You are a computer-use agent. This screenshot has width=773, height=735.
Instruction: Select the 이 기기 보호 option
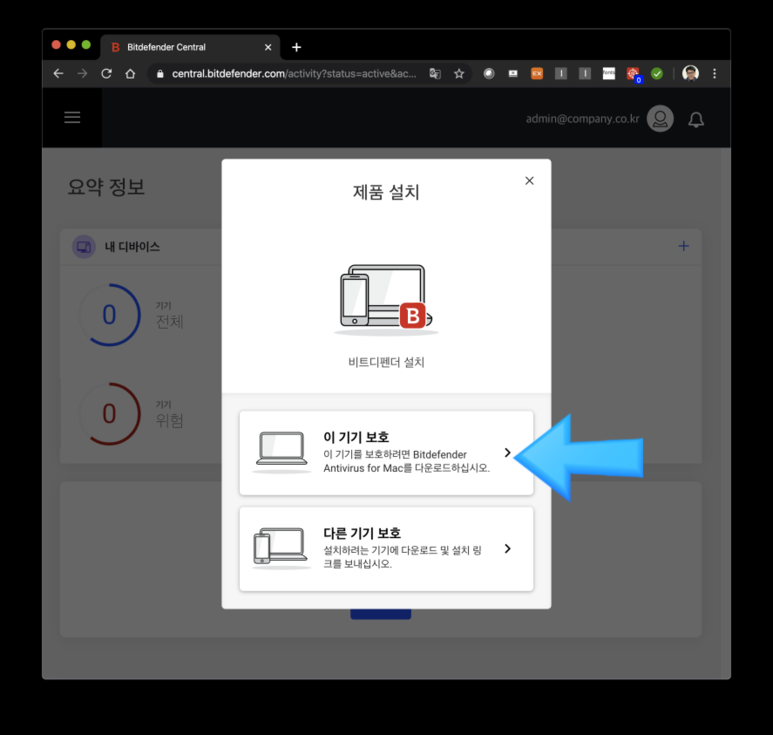[386, 453]
